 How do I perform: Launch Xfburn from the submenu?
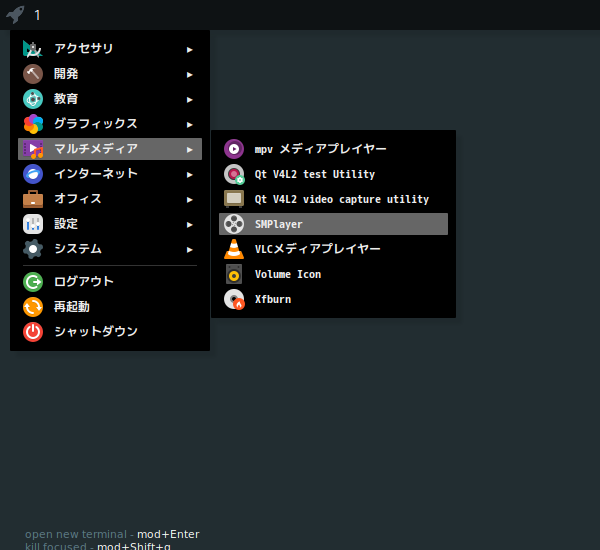coord(333,299)
